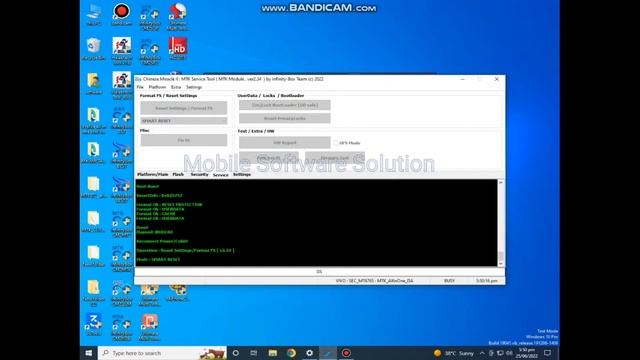Screen dimensions: 640x360
Task: Click the active Chinese Miracle taskbar icon
Action: pyautogui.click(x=328, y=353)
